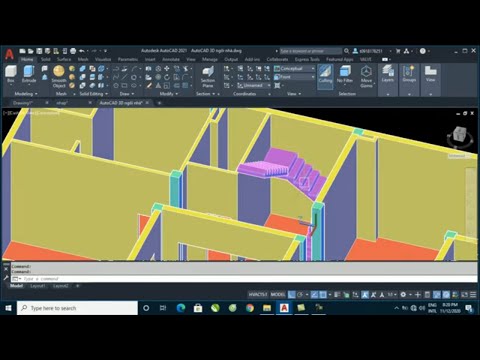Switch to the Home ribbon tab
Image resolution: width=480 pixels, height=360 pixels.
click(27, 59)
